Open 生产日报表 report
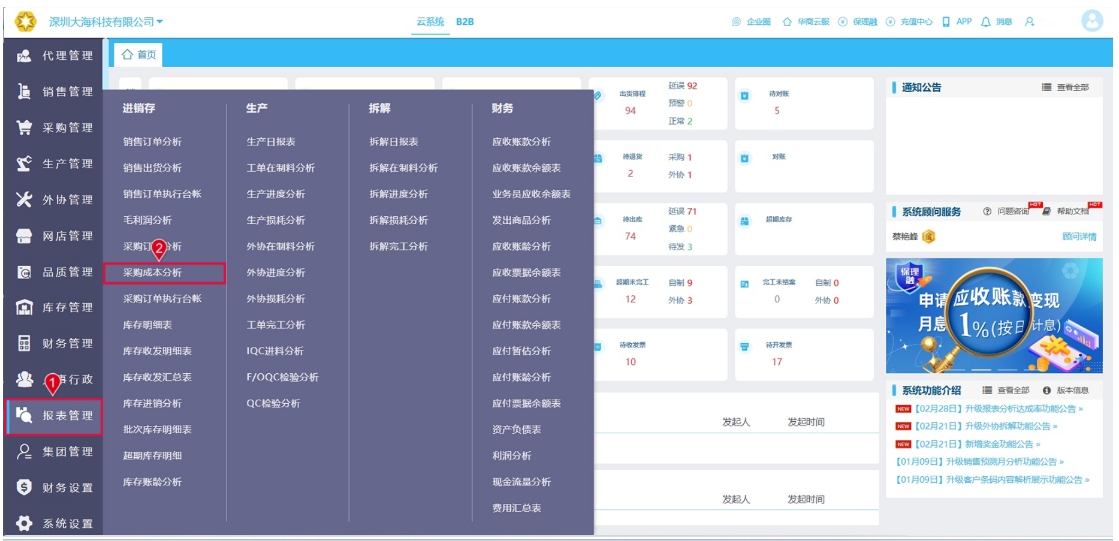The image size is (1119, 541). 270,142
